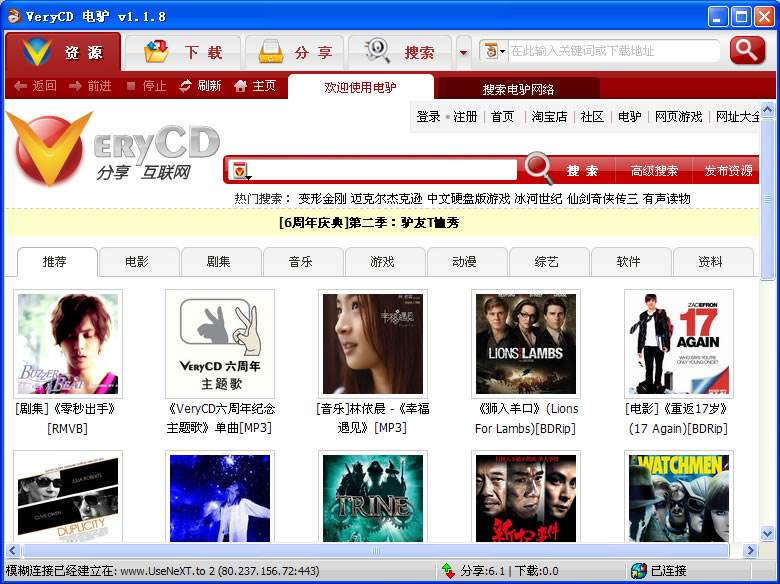Expand the dropdown arrow next to 搜索 tab
This screenshot has height=584, width=780.
(x=463, y=53)
